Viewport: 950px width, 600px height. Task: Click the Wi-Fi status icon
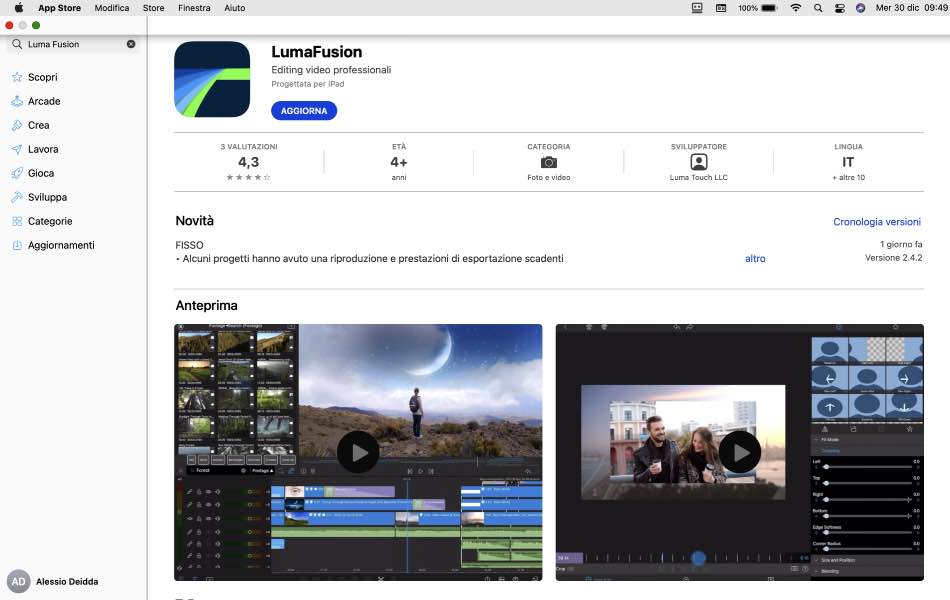[796, 8]
